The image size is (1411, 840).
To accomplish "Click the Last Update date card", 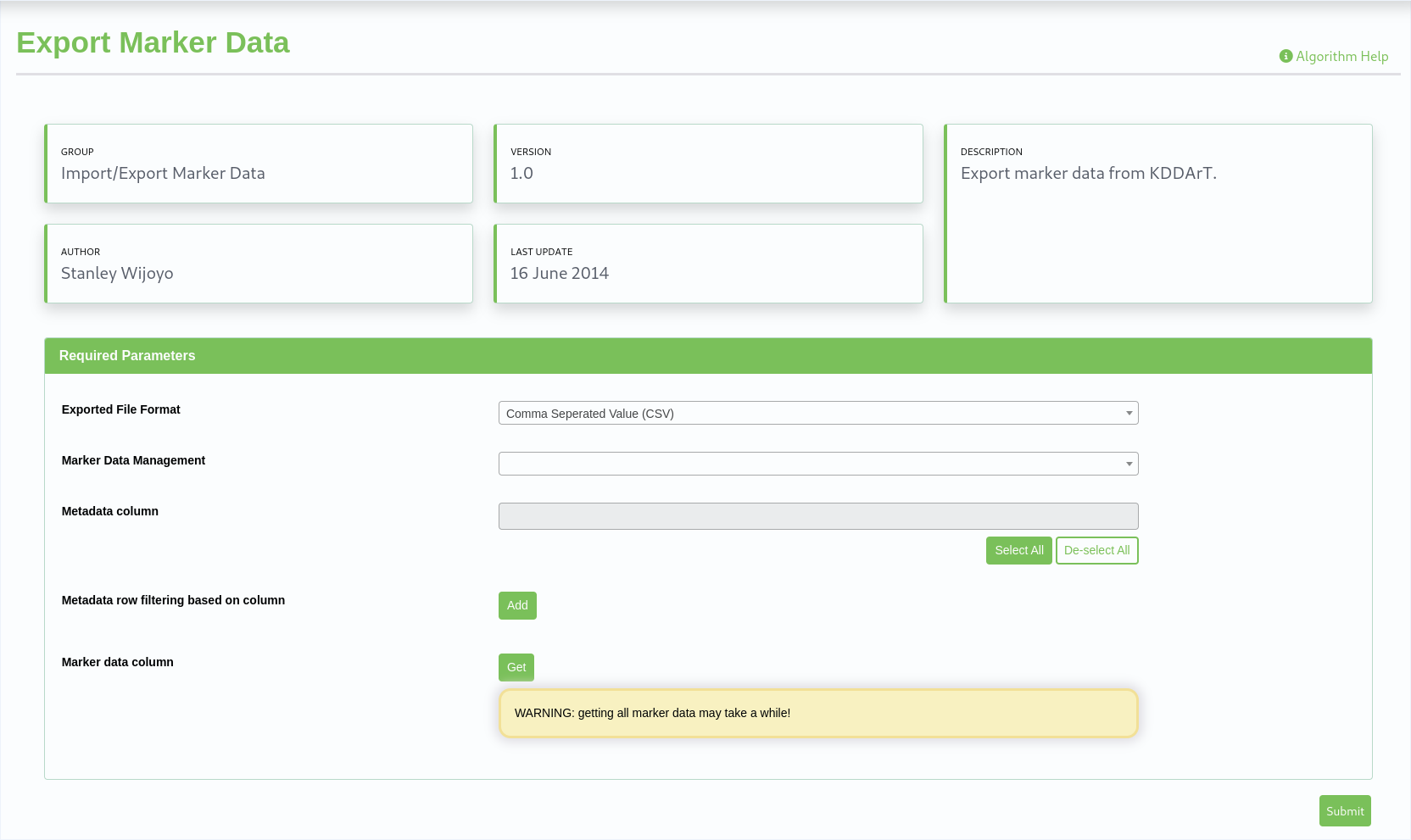I will (x=707, y=264).
